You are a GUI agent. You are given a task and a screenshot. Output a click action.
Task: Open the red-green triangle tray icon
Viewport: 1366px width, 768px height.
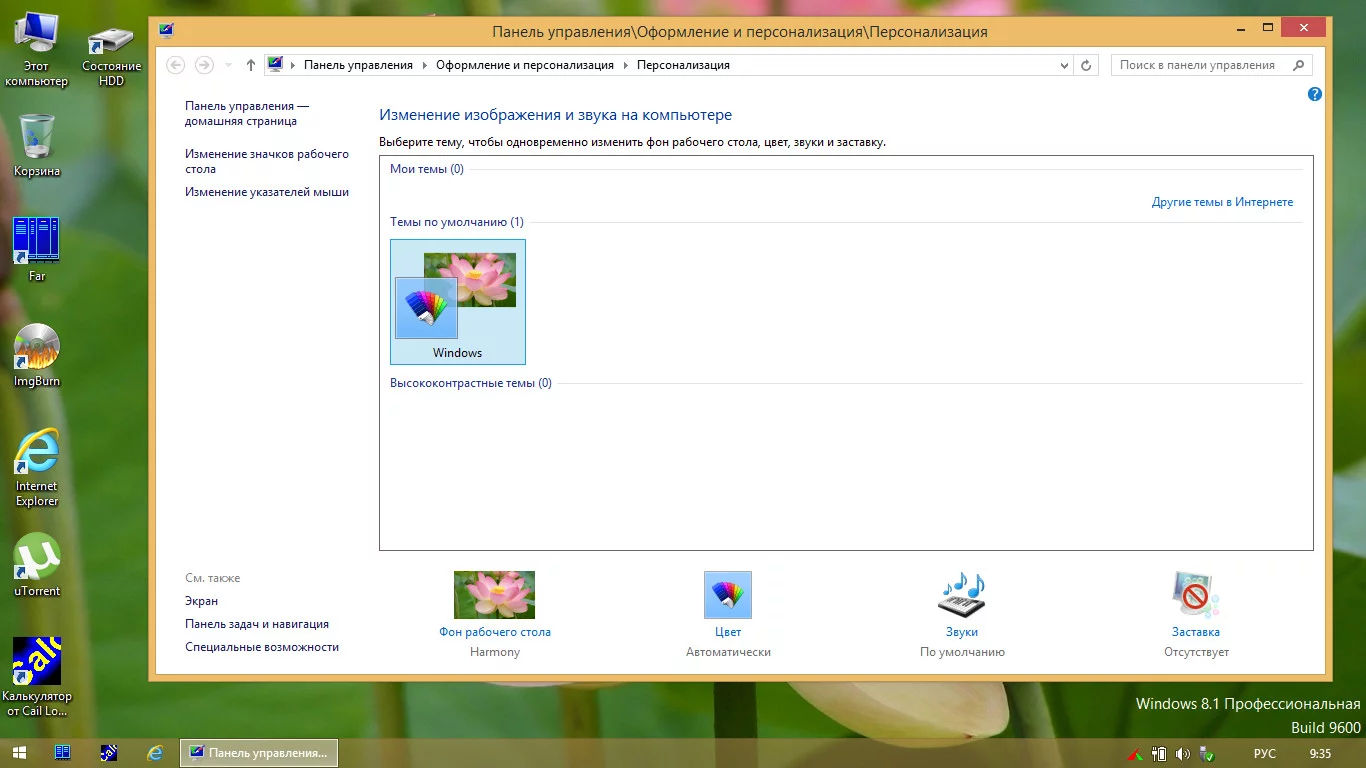pyautogui.click(x=1136, y=754)
